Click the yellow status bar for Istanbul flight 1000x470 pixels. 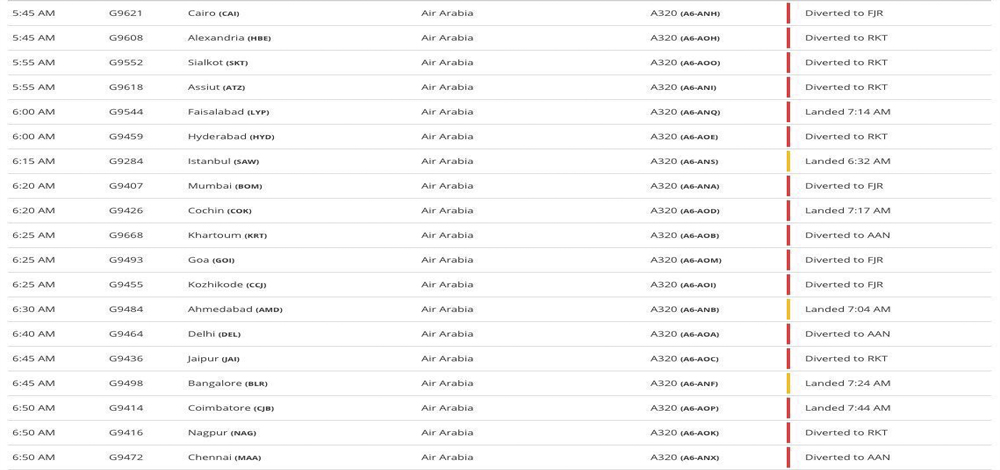pyautogui.click(x=788, y=161)
